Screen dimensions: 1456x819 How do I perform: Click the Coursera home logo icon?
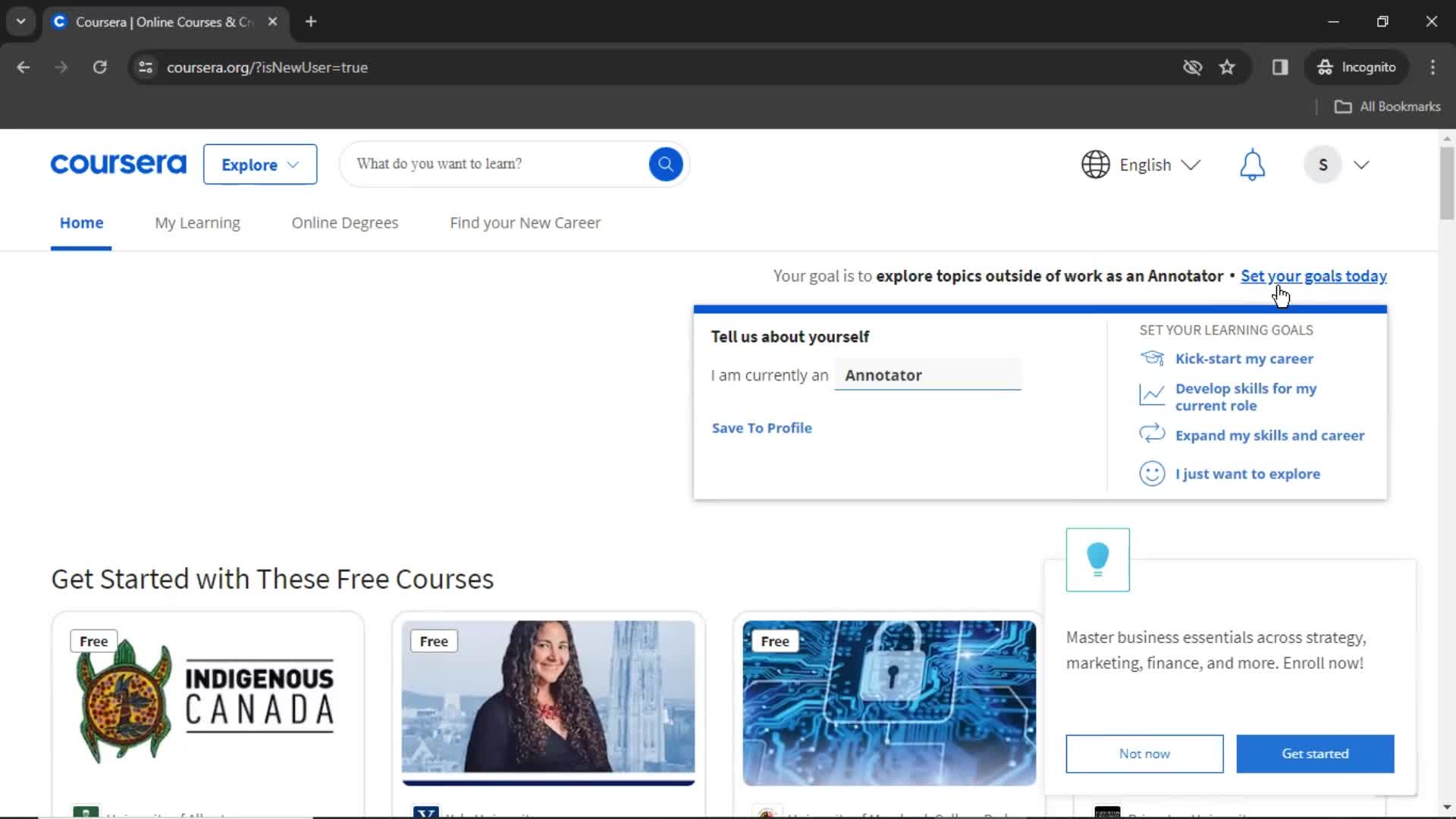click(119, 164)
